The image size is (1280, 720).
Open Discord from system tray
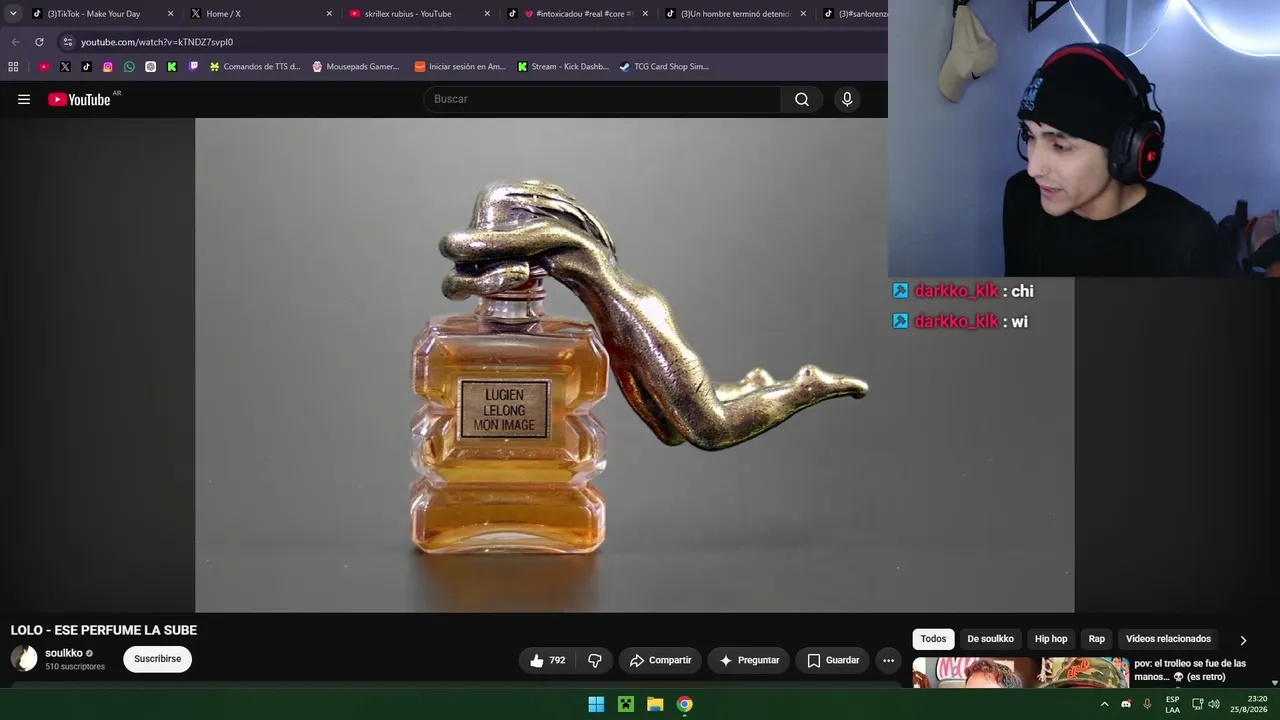pyautogui.click(x=1126, y=704)
